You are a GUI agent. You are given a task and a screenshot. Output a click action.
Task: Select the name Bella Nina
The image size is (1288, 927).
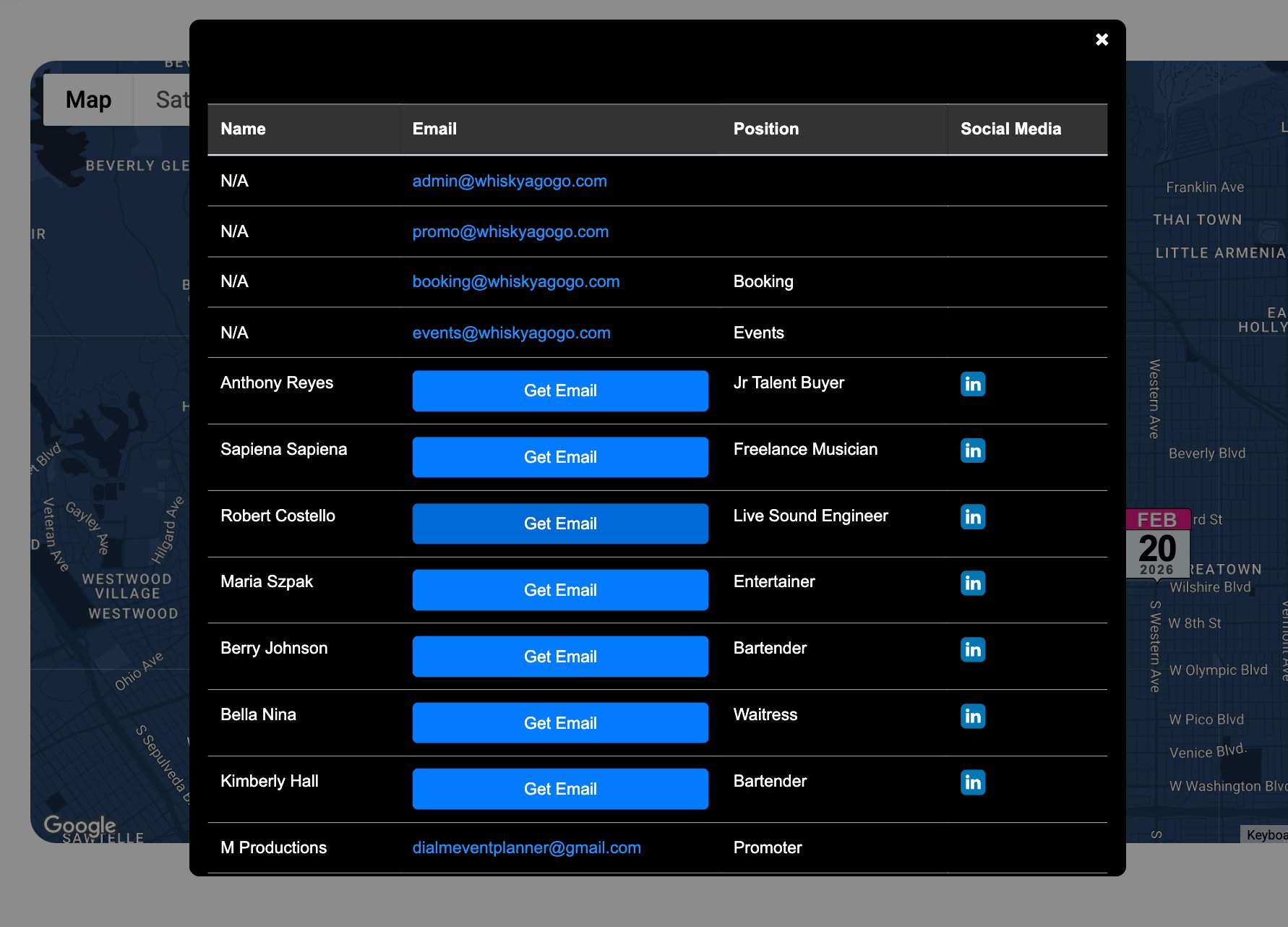coord(258,714)
